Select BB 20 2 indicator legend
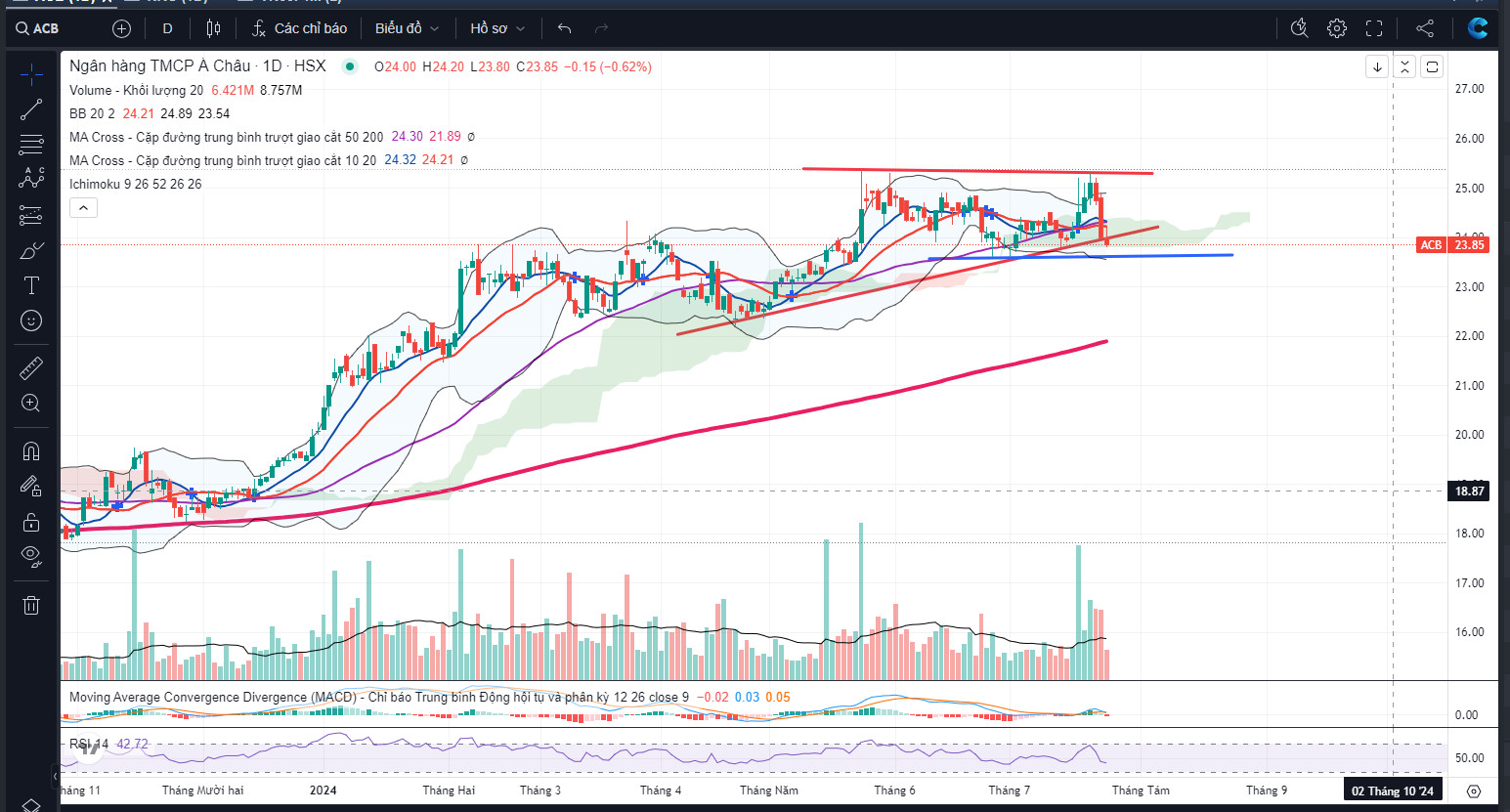Viewport: 1510px width, 812px height. 92,113
